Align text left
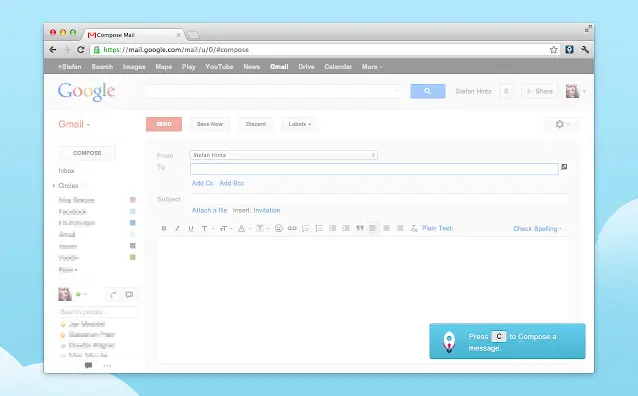Viewport: 638px width, 396px height. (x=373, y=228)
